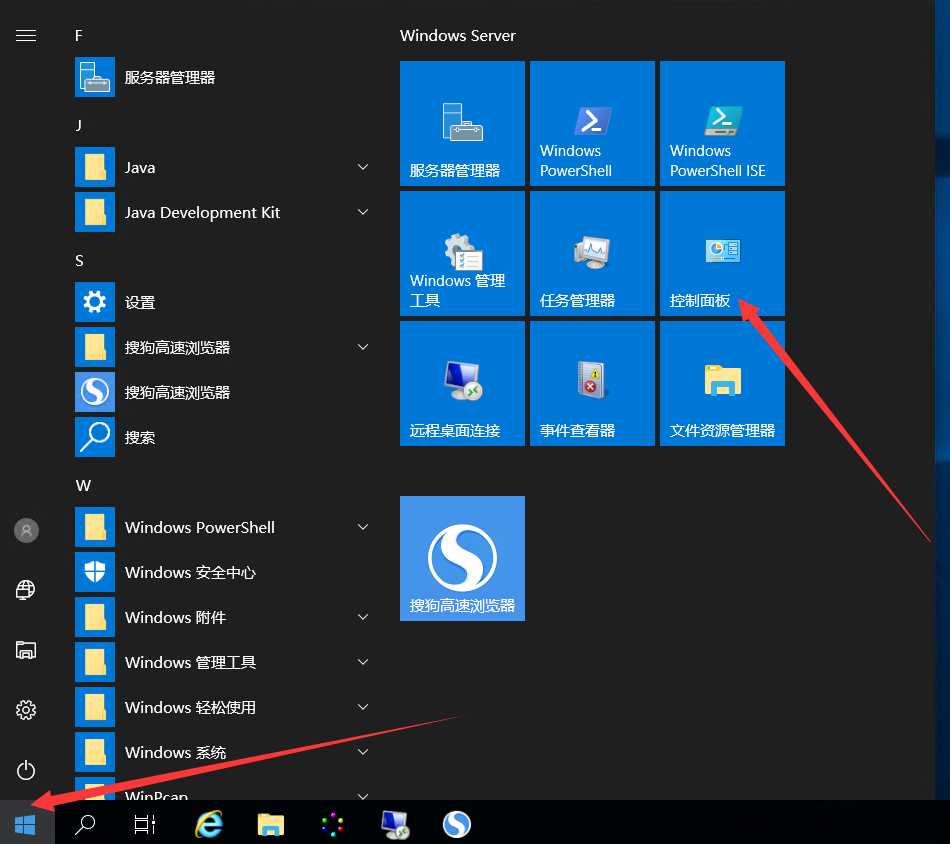Open 服务器管理器 in the app list
The image size is (950, 844).
(222, 78)
